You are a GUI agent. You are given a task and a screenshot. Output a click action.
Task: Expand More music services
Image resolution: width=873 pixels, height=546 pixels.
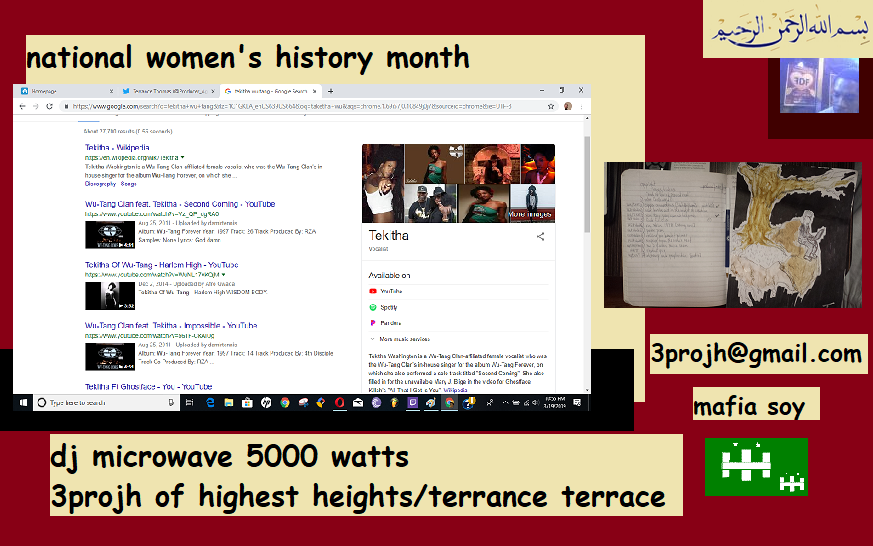click(400, 339)
